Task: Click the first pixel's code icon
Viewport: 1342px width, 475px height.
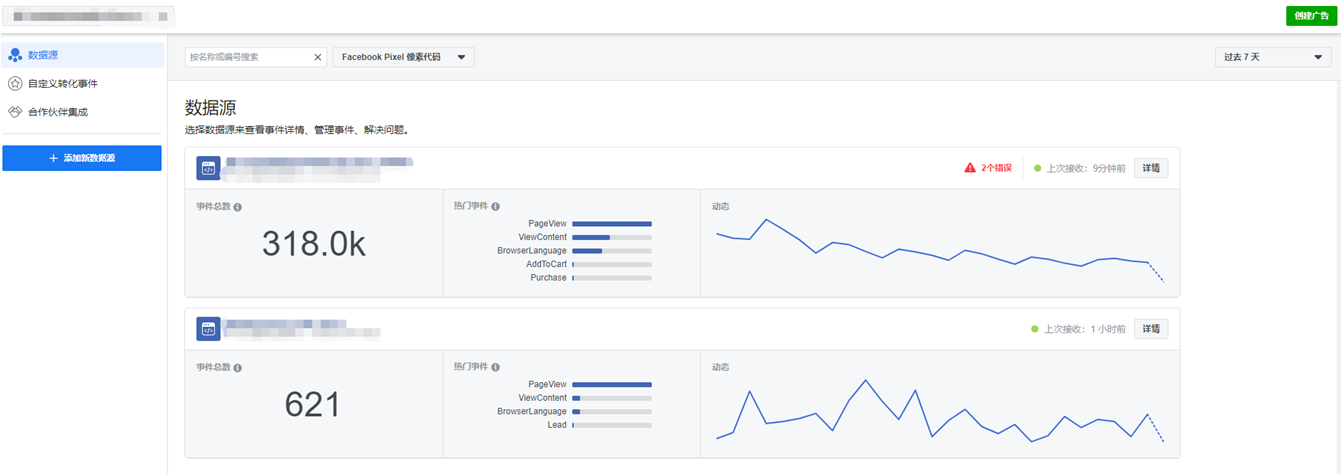Action: pyautogui.click(x=208, y=168)
